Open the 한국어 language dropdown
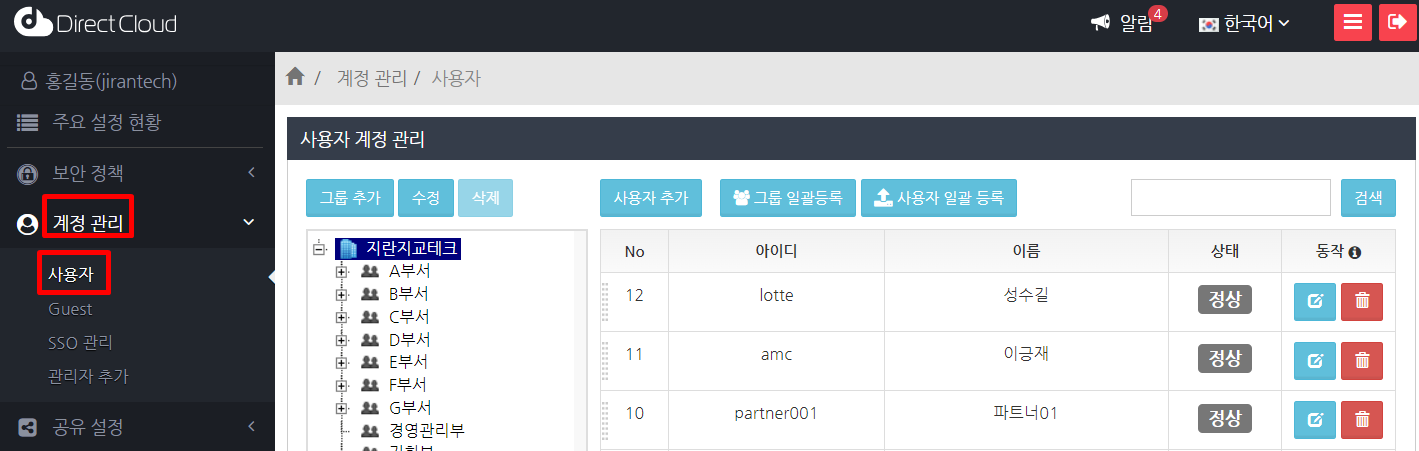 1244,23
